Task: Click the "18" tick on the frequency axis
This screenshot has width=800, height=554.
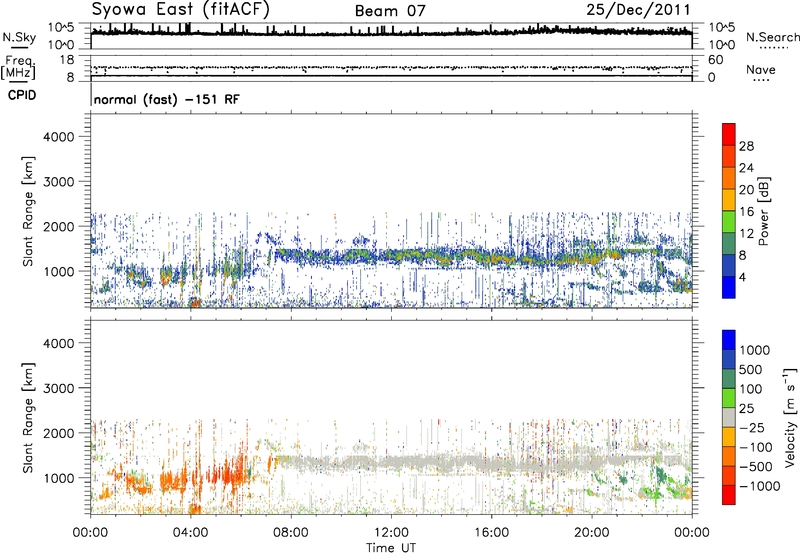Action: [67, 60]
